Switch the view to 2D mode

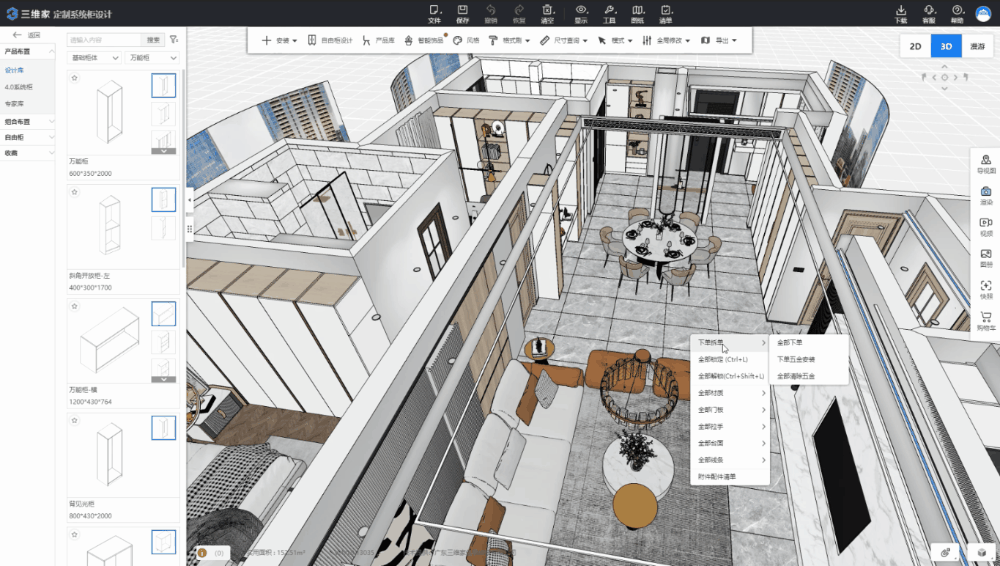914,47
